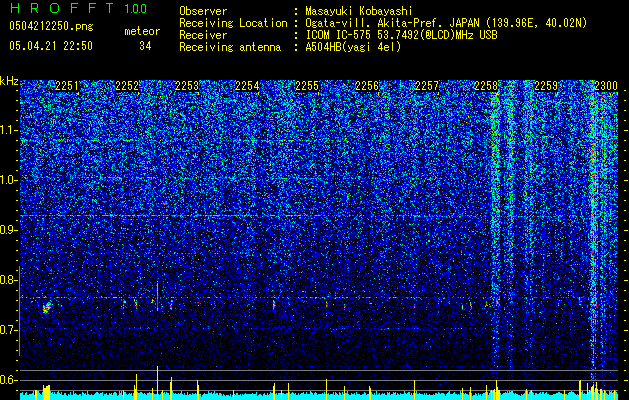Image resolution: width=629 pixels, height=400 pixels.
Task: Click the 2251 time marker
Action: (x=67, y=86)
